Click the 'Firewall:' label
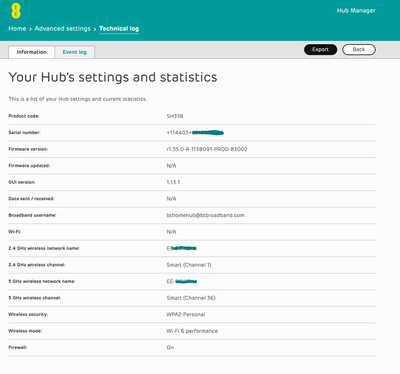The width and height of the screenshot is (400, 374). pos(18,347)
